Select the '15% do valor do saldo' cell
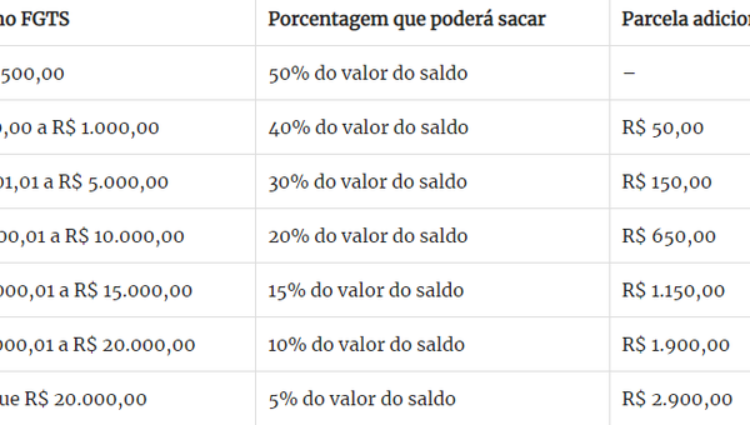Viewport: 750px width, 425px height. [x=366, y=291]
